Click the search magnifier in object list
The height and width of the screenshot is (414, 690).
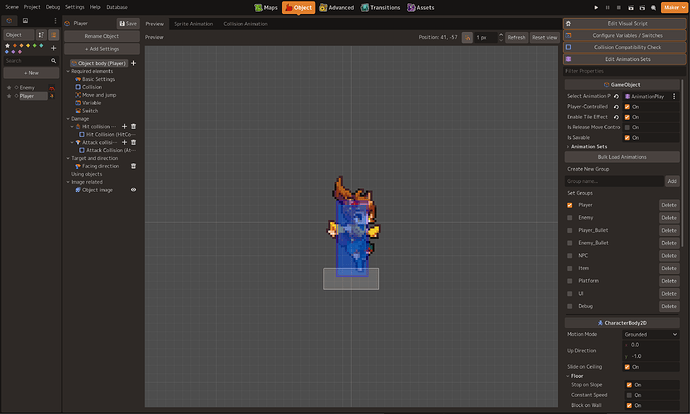pos(54,61)
